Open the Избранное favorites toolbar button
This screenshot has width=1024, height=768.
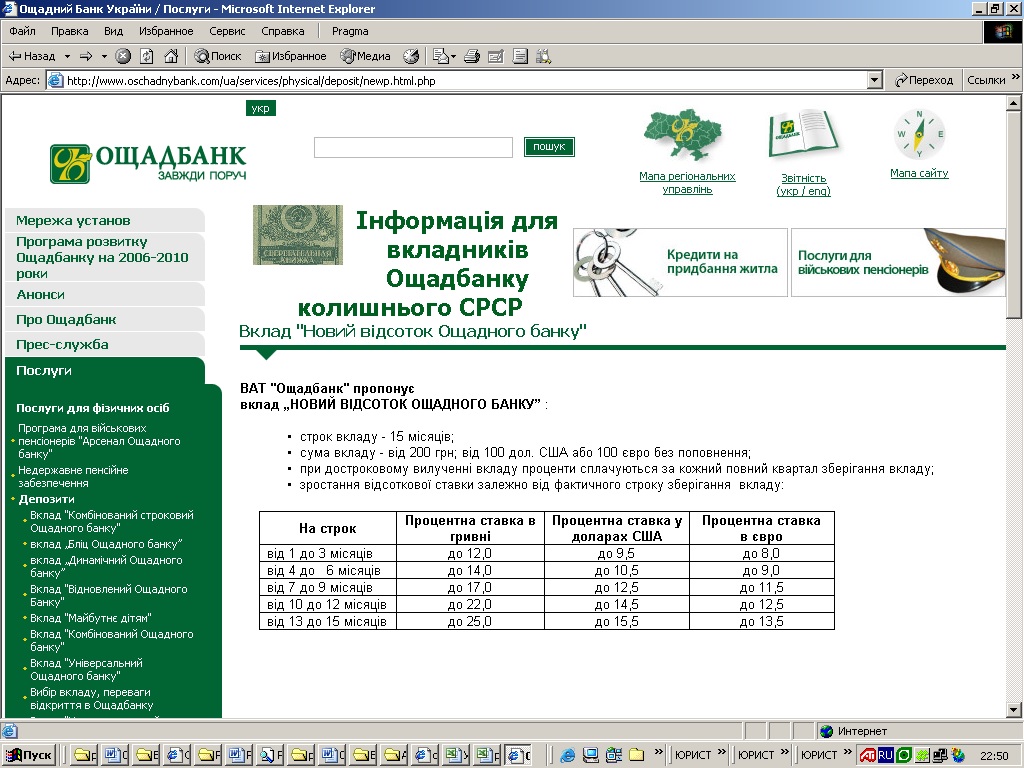click(291, 56)
